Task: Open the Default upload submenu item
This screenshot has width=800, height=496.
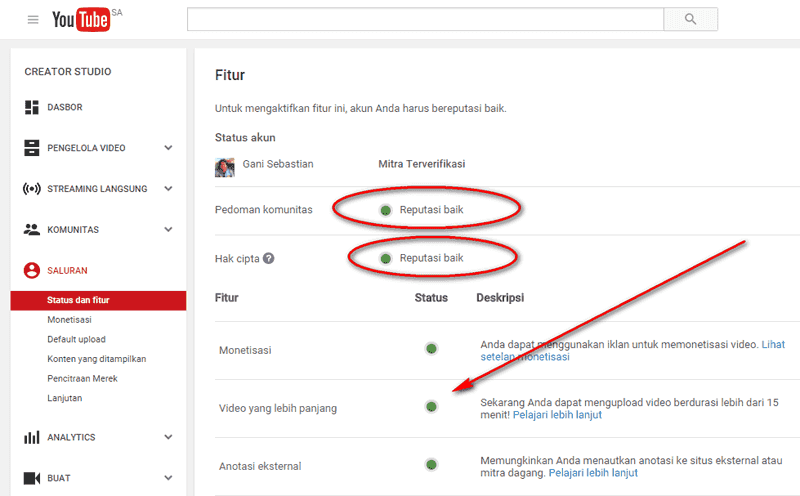Action: click(77, 339)
